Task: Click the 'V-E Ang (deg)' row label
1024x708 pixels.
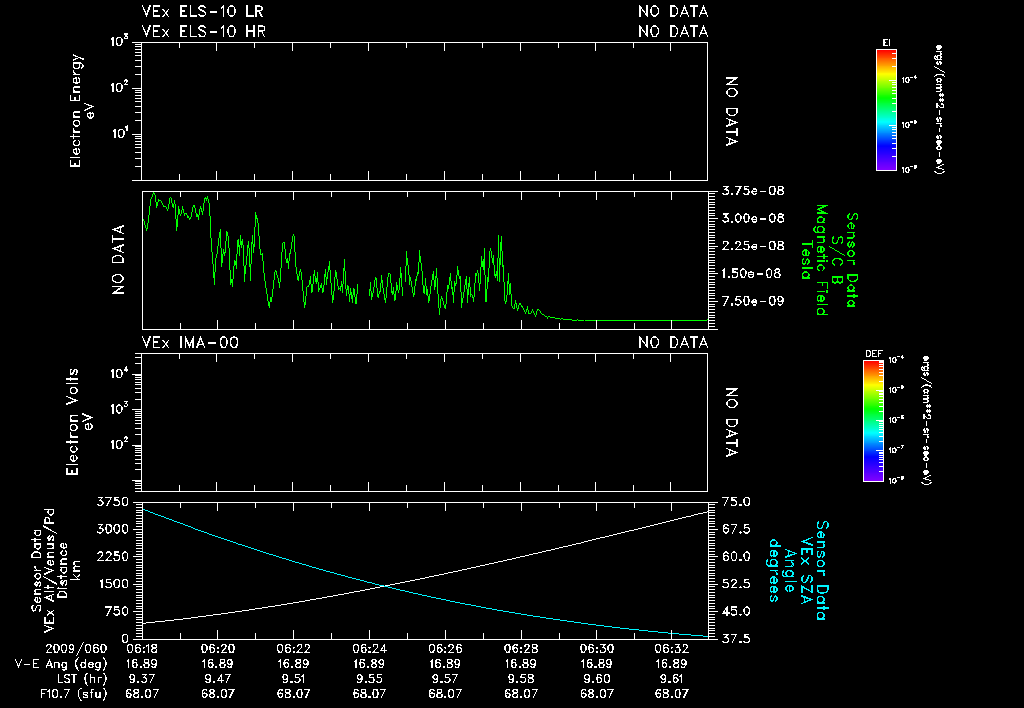Action: (61, 664)
